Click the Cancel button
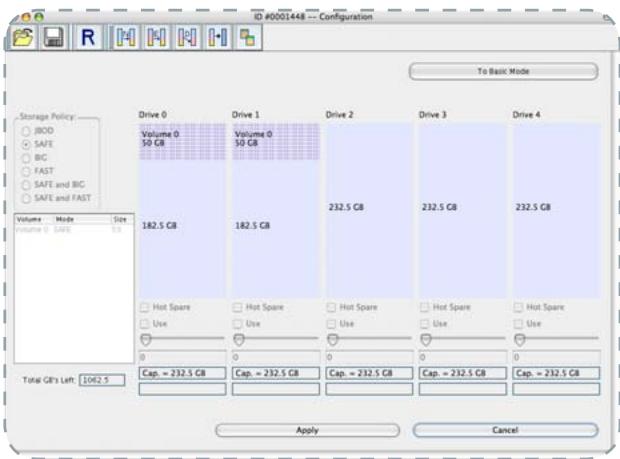Screen dimensions: 620x459 point(505,430)
